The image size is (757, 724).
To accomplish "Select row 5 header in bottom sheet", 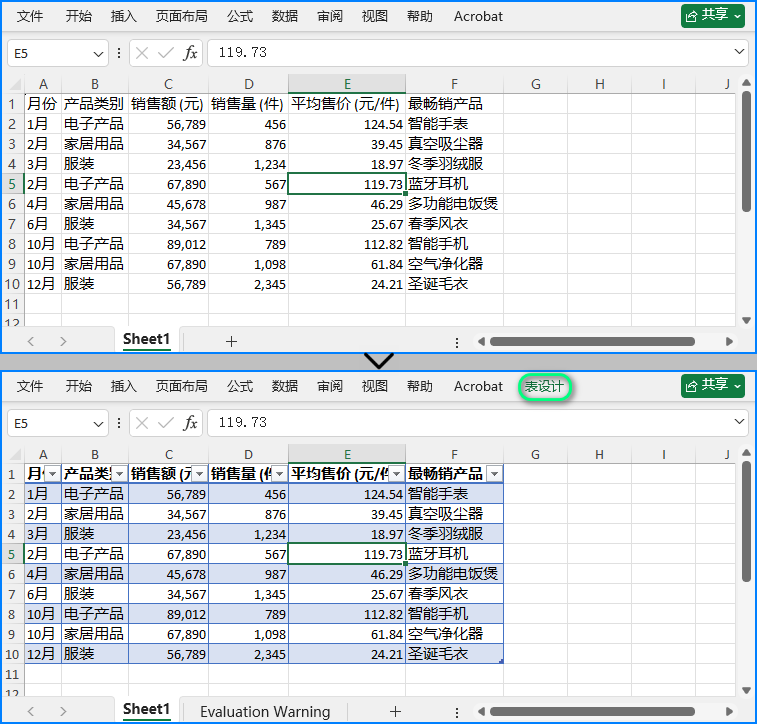I will tap(12, 554).
